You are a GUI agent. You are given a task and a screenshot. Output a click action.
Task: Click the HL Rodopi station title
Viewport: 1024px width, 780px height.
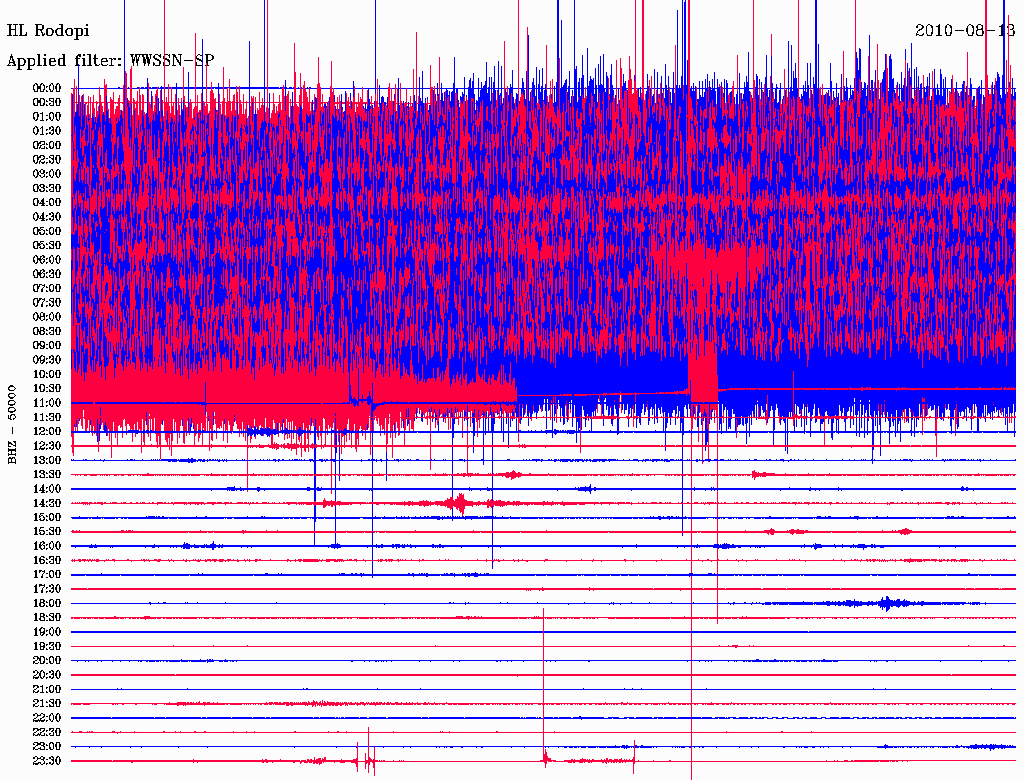48,31
